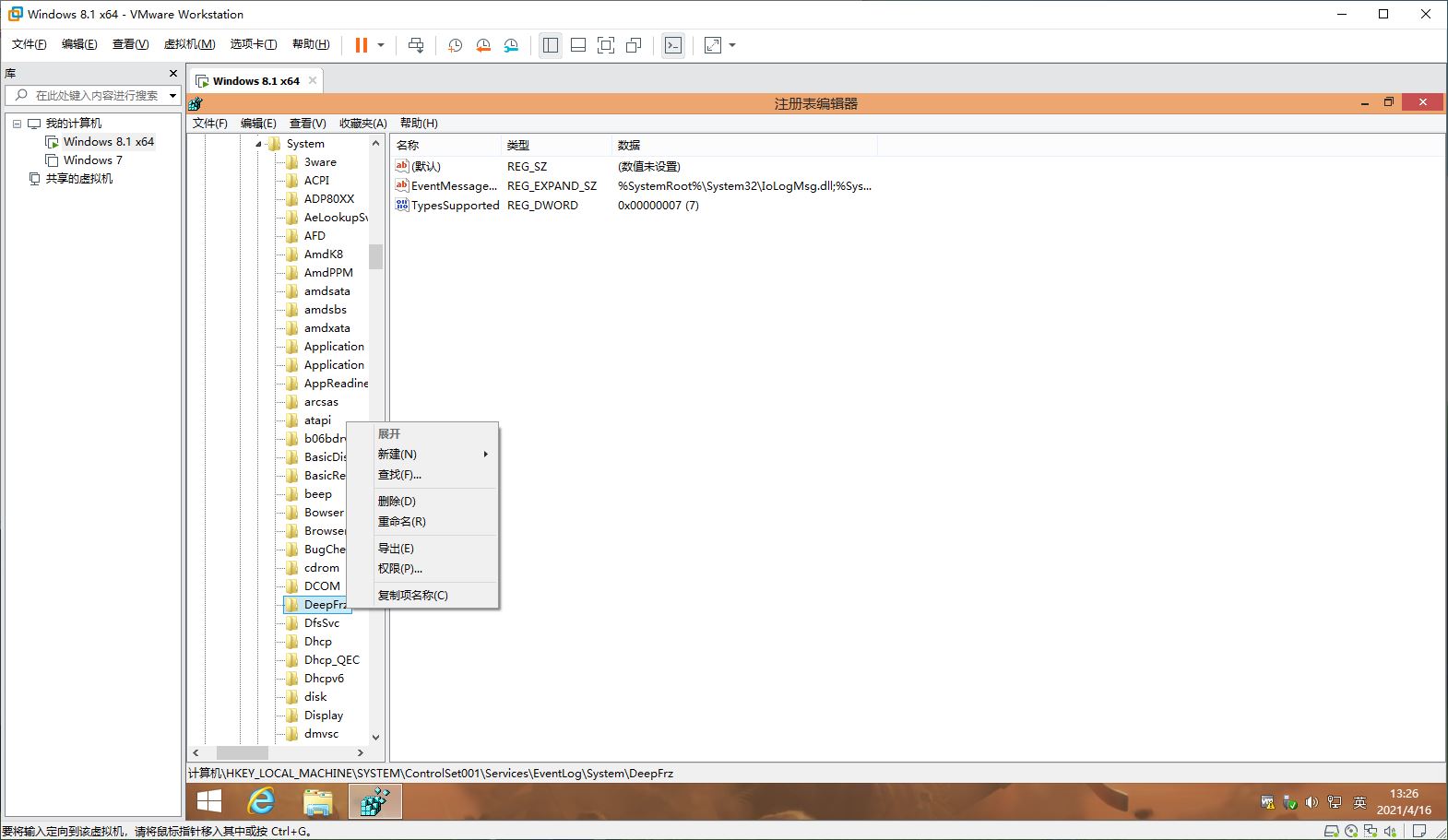This screenshot has width=1448, height=840.
Task: Send Ctrl+Alt+Del to the virtual machine
Action: (x=416, y=45)
